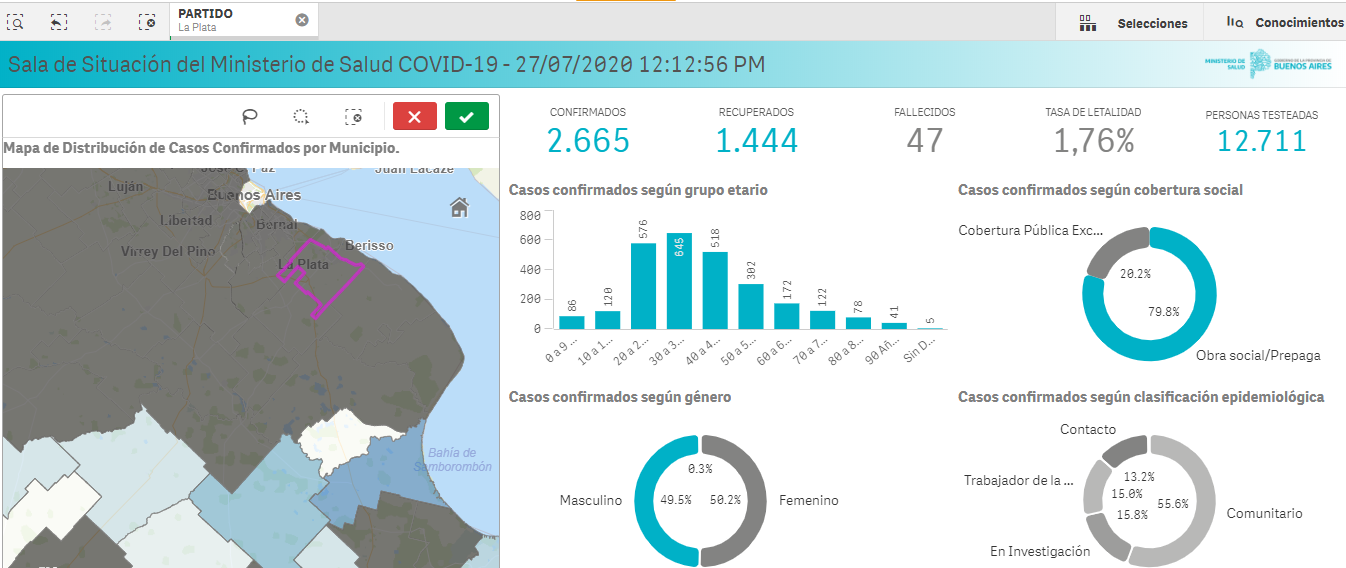This screenshot has height=568, width=1346.
Task: Clear all selections icon in toolbar
Action: 147,20
